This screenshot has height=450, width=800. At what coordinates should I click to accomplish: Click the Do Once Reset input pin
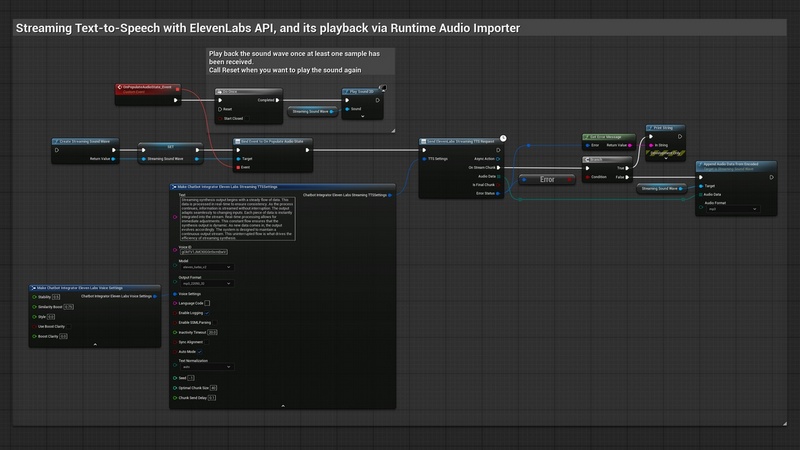click(x=220, y=109)
